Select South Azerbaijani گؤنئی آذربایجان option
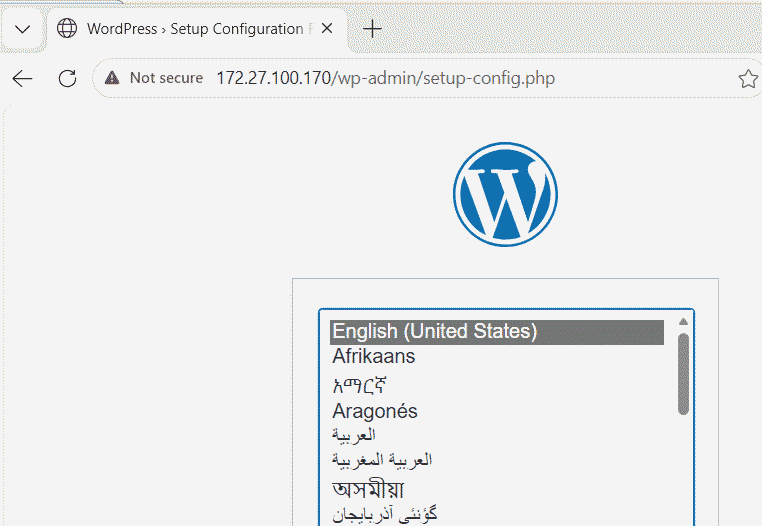762x526 pixels. 497,514
